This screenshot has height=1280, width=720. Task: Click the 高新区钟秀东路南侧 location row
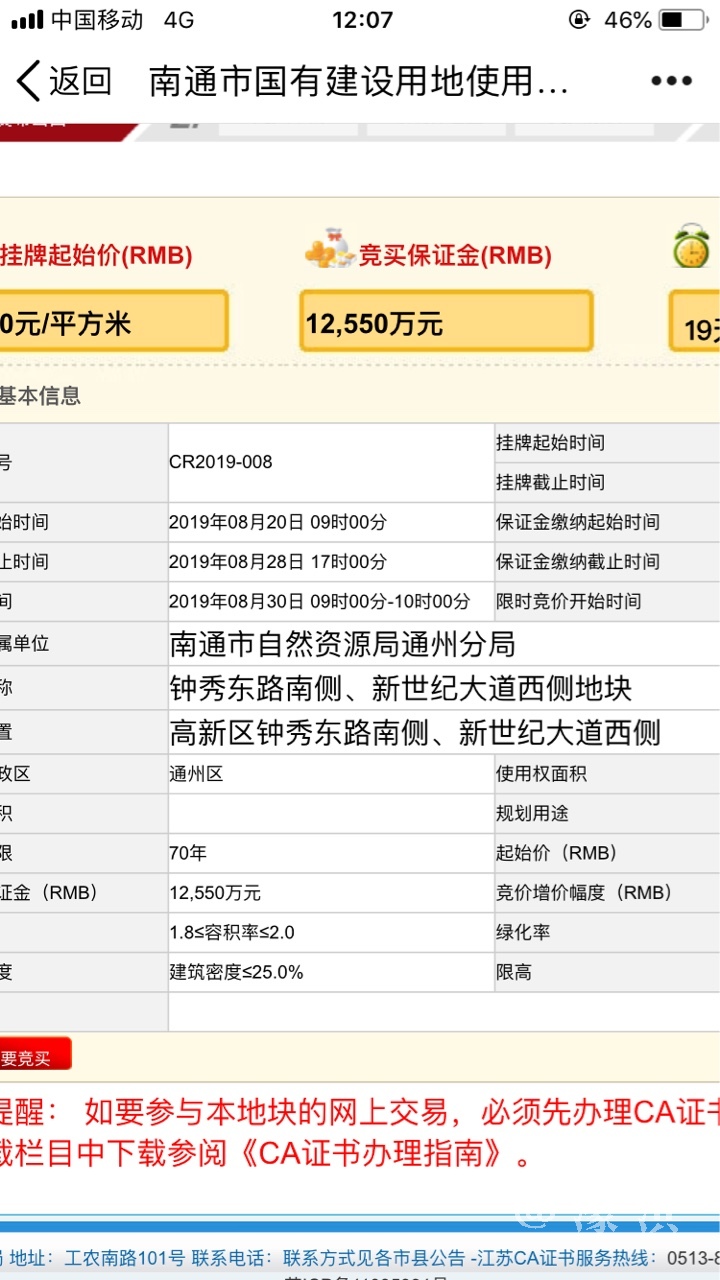click(x=415, y=733)
